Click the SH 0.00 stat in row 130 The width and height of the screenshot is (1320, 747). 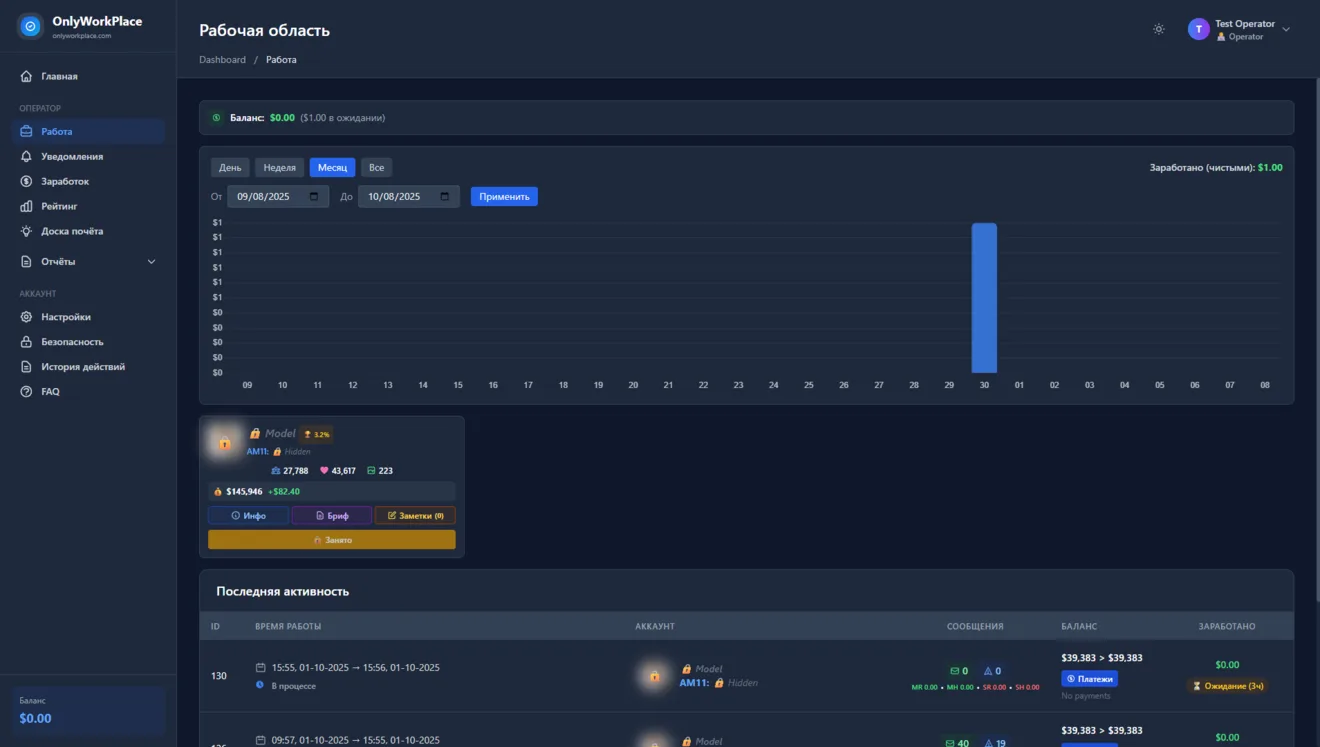click(1026, 687)
